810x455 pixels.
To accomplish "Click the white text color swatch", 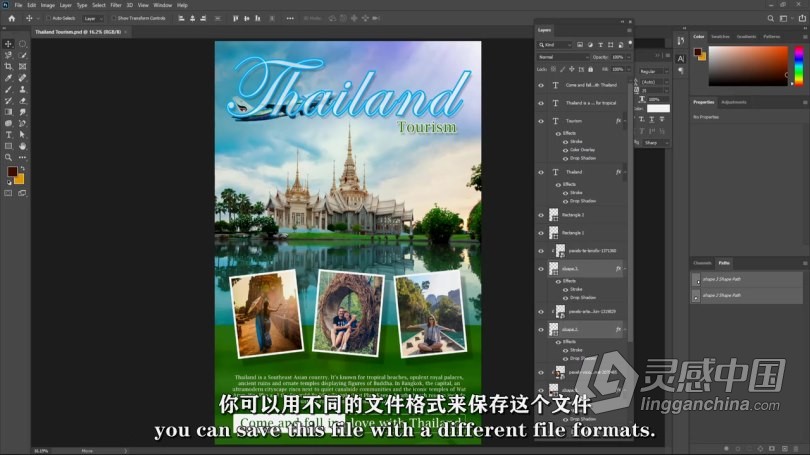I will 658,108.
